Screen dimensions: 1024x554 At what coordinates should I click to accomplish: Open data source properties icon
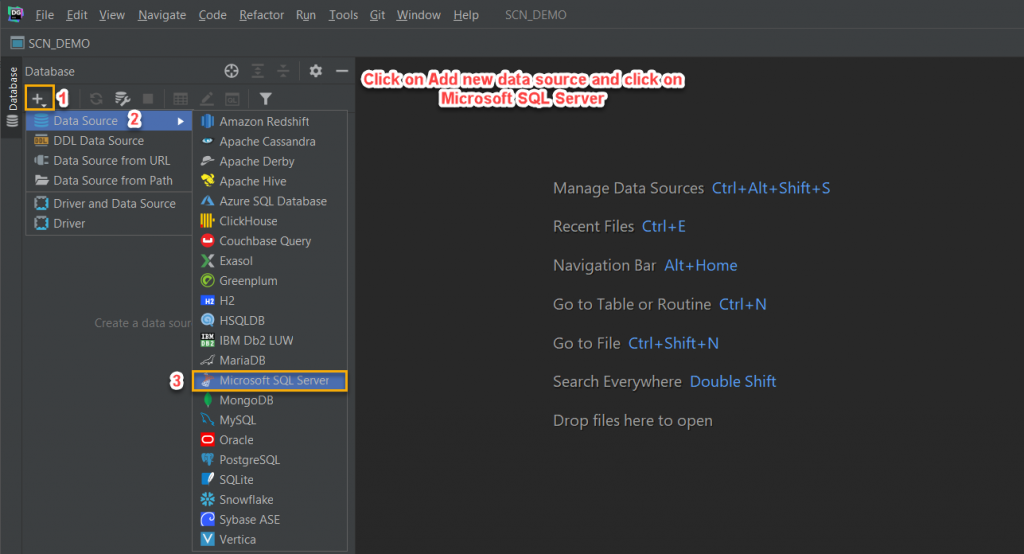point(122,99)
